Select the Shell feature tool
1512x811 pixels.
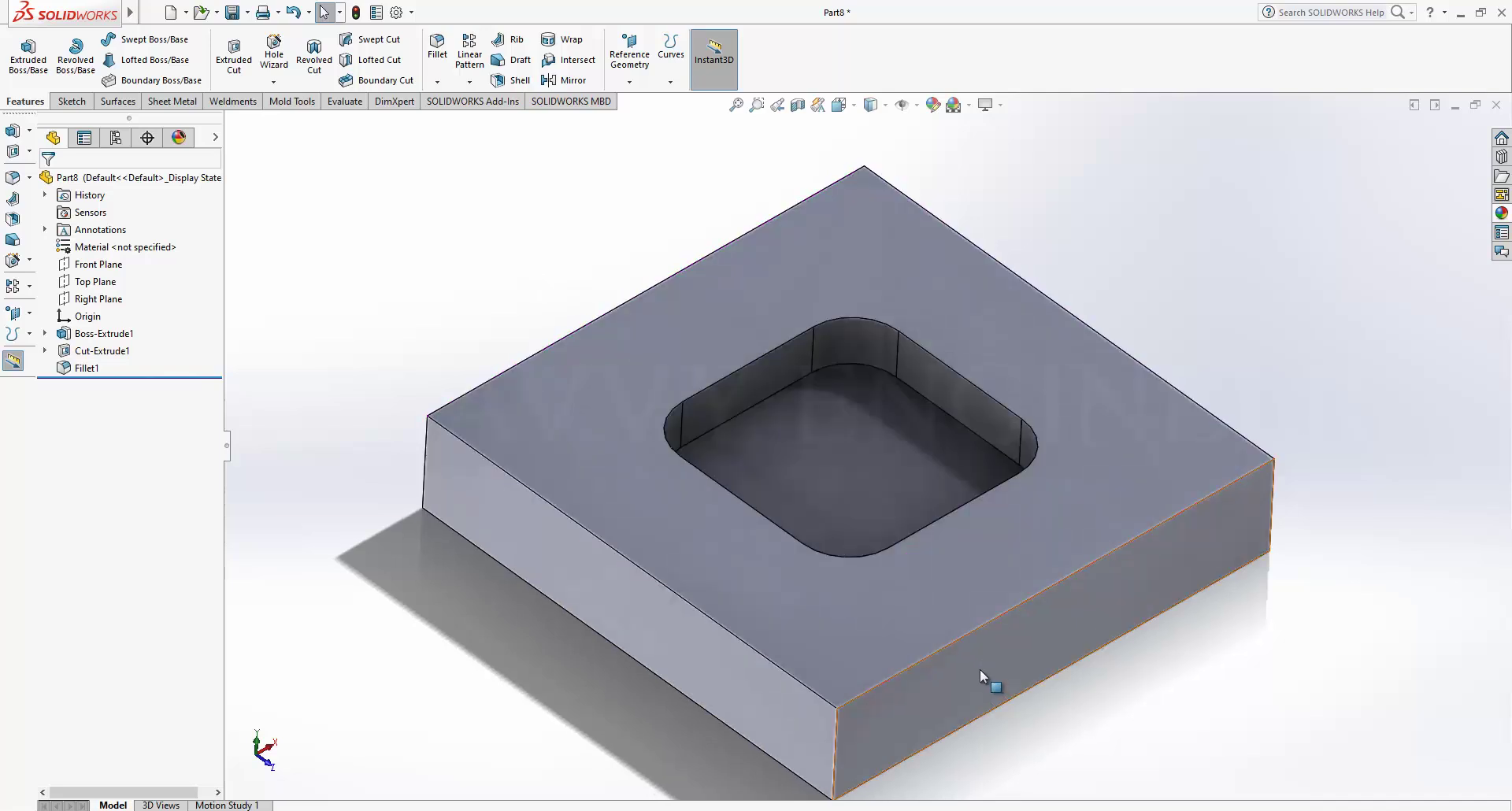[x=510, y=80]
